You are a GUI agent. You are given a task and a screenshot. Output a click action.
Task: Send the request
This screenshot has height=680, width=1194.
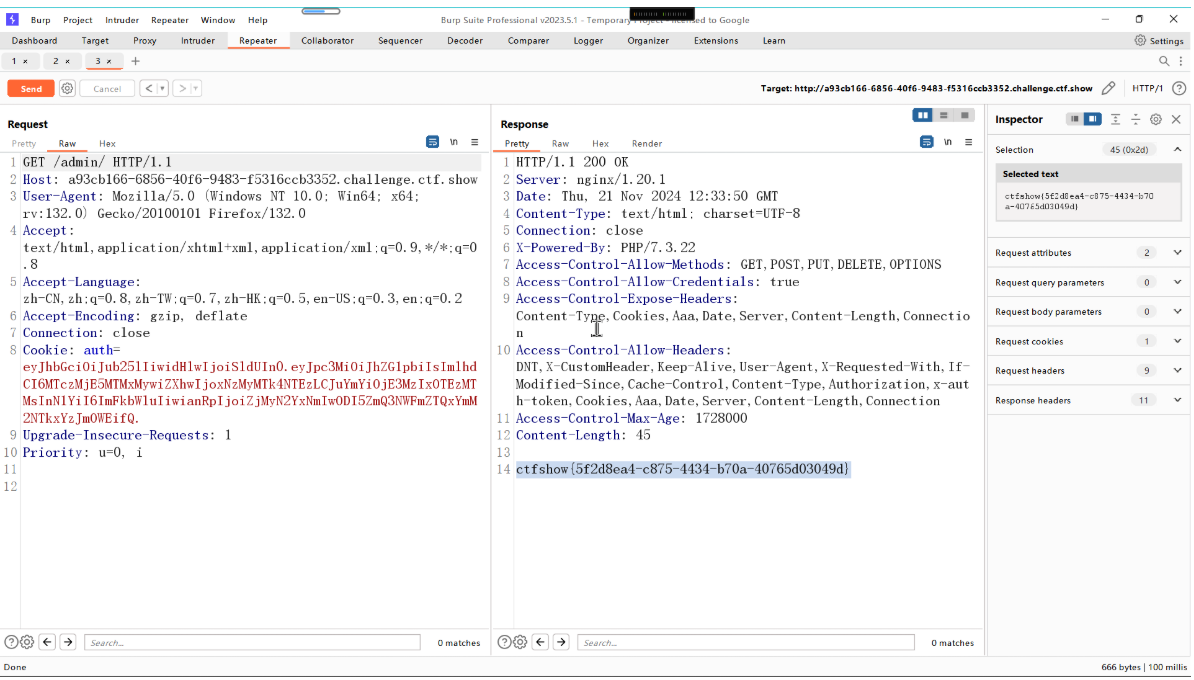click(x=31, y=88)
